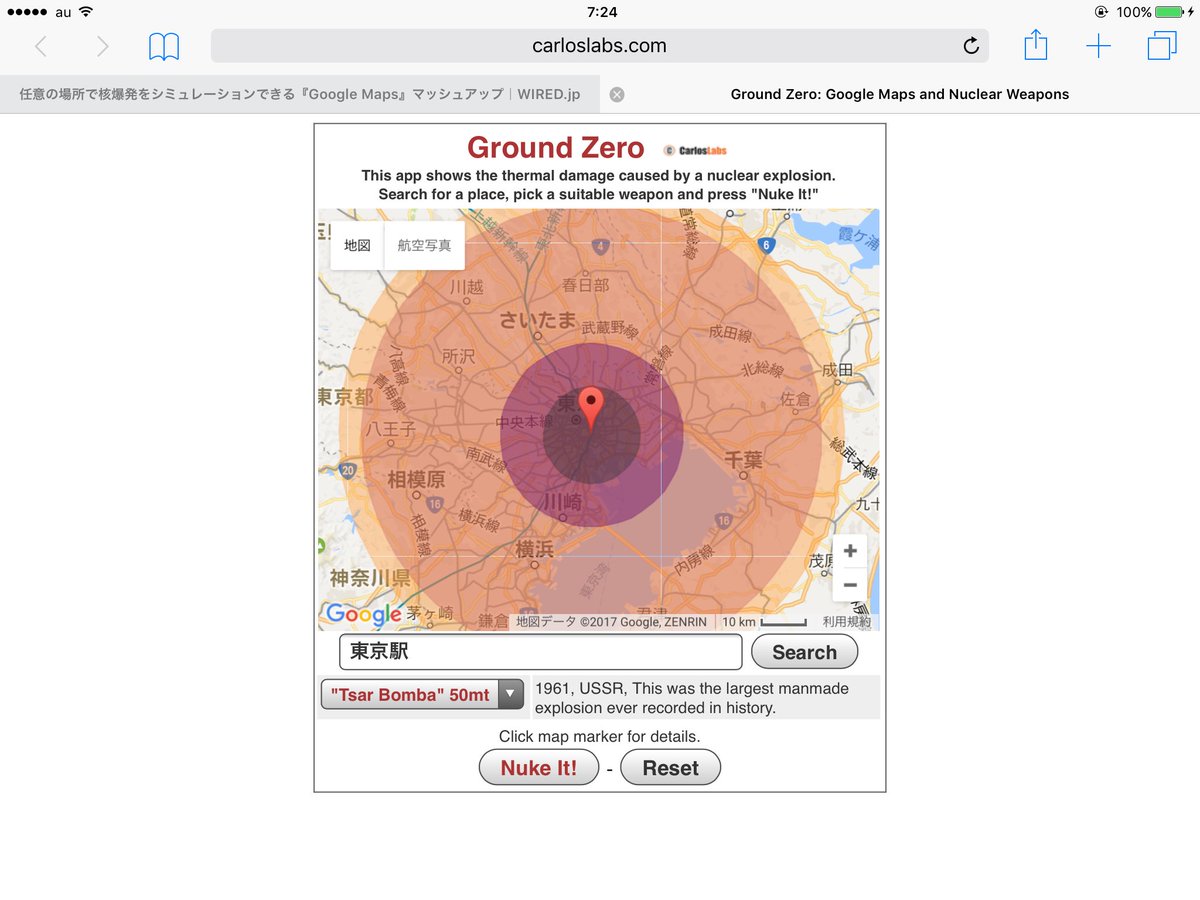Screen dimensions: 1200x900
Task: Click the 所沢 label on map
Action: [x=458, y=356]
